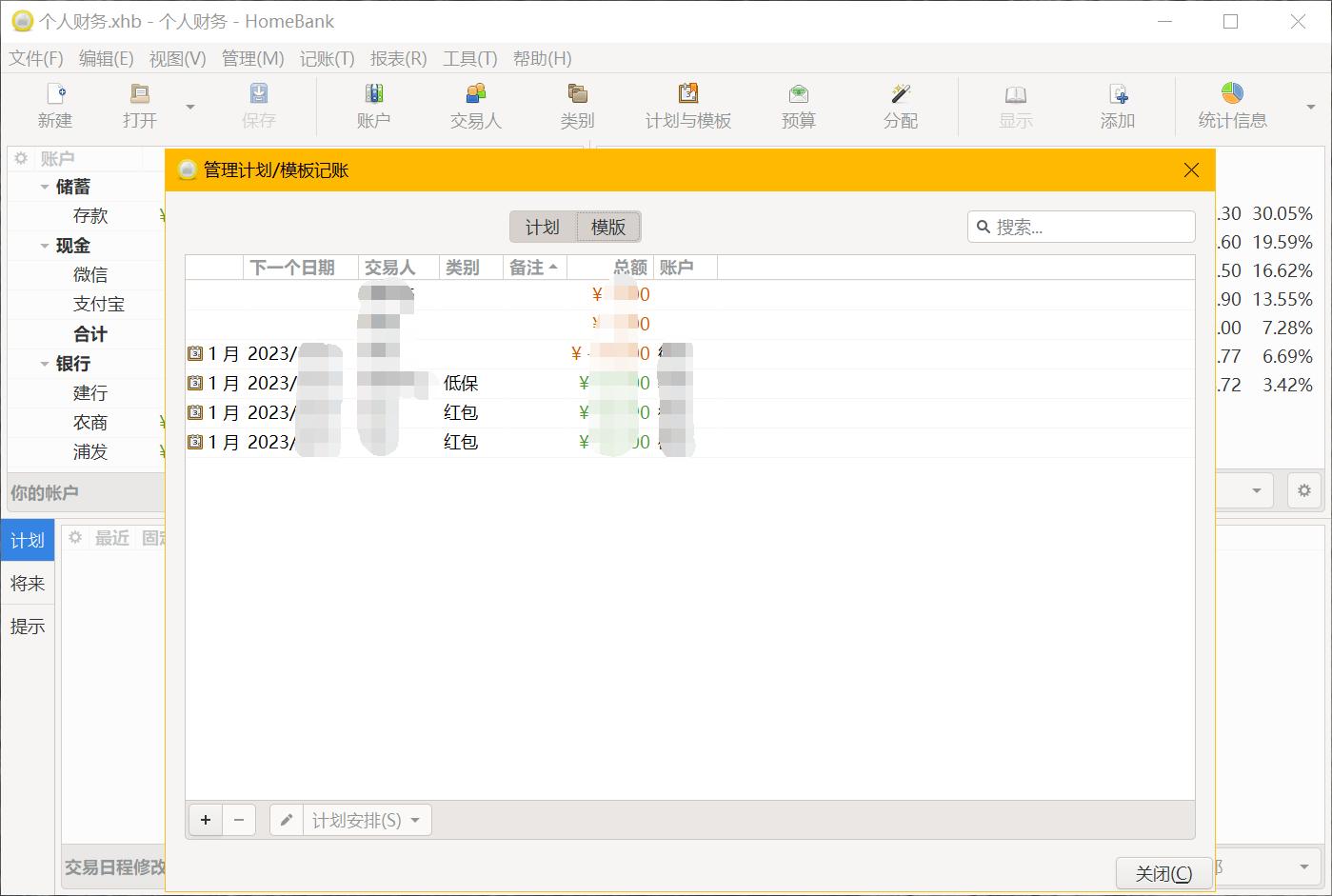Open the 交易人 (Payees) icon
1332x896 pixels.
[475, 94]
